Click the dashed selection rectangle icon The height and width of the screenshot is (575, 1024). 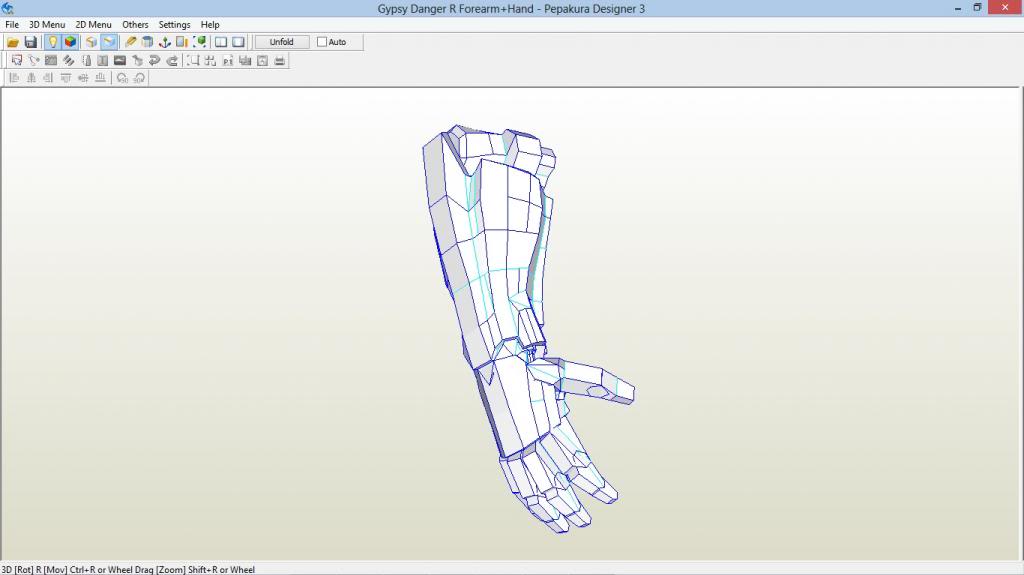(193, 60)
